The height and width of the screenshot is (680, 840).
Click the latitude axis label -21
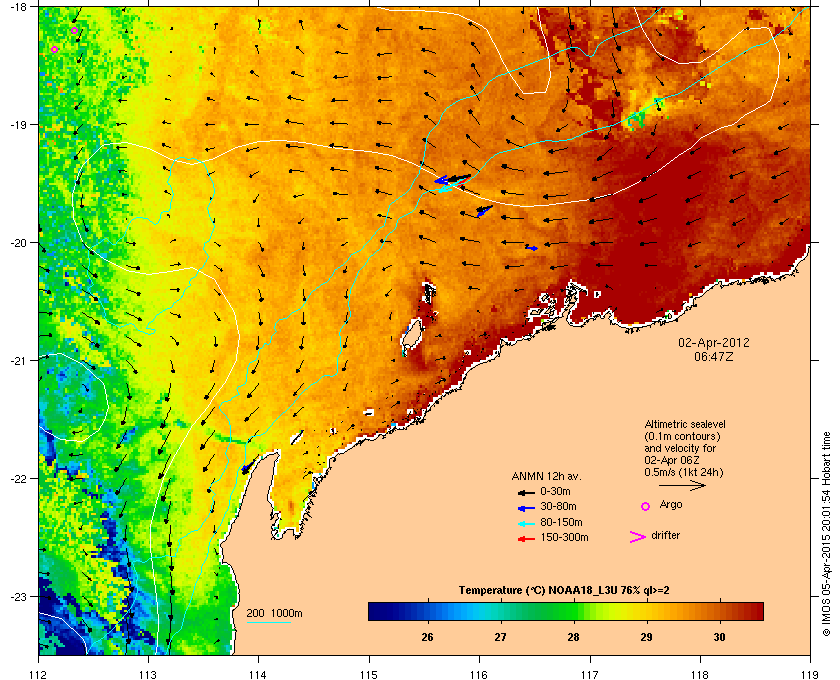[17, 361]
